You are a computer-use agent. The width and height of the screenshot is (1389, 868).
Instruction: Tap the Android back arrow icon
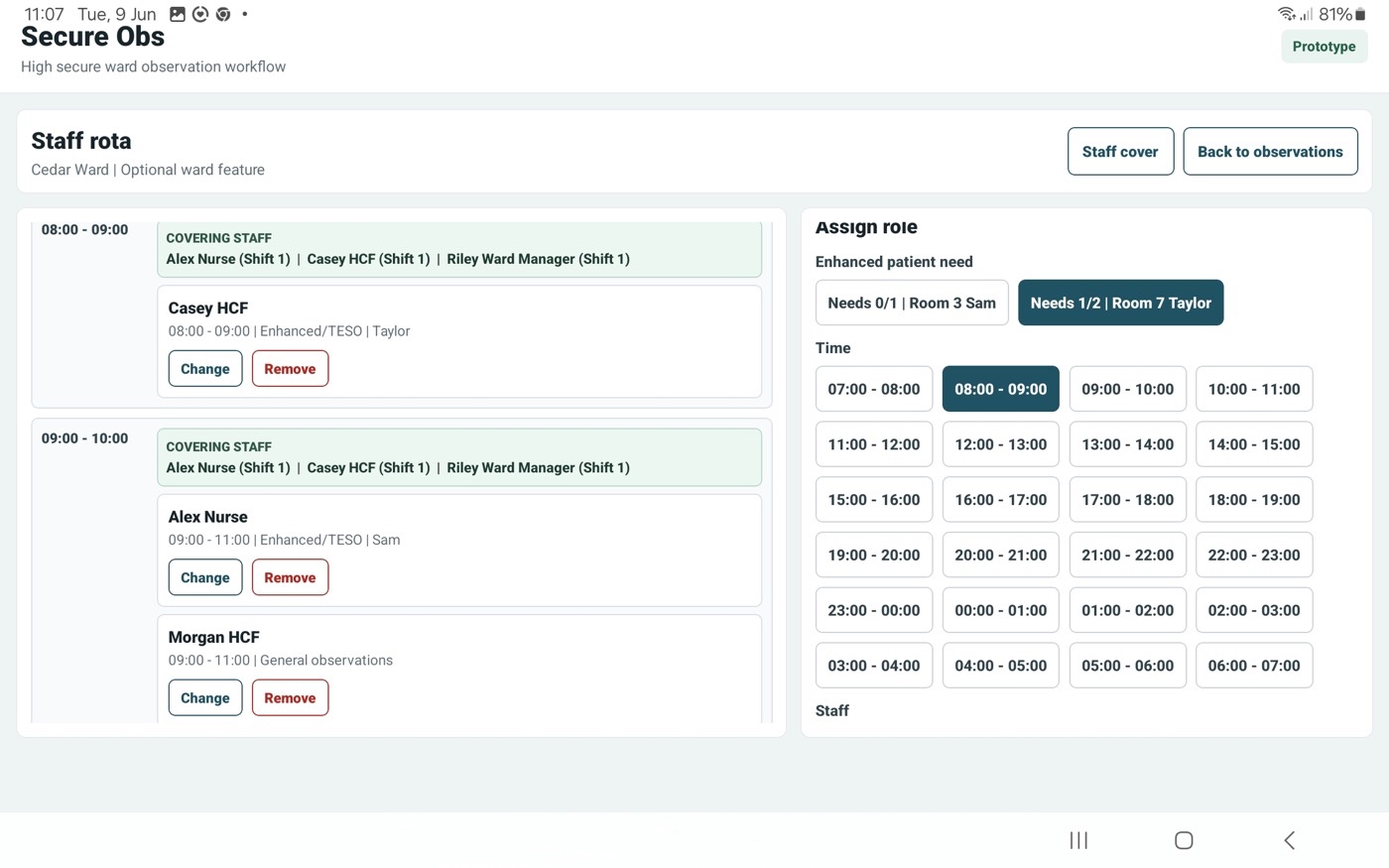tap(1289, 840)
